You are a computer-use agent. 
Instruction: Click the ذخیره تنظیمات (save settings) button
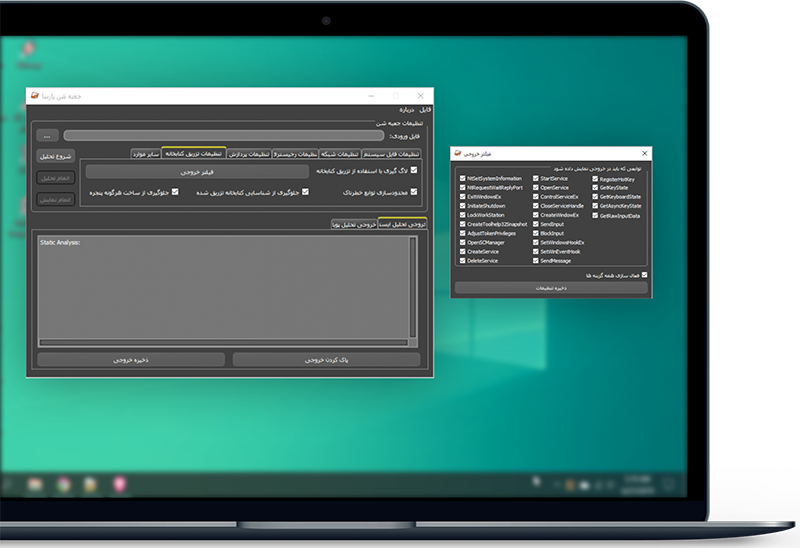pos(550,287)
